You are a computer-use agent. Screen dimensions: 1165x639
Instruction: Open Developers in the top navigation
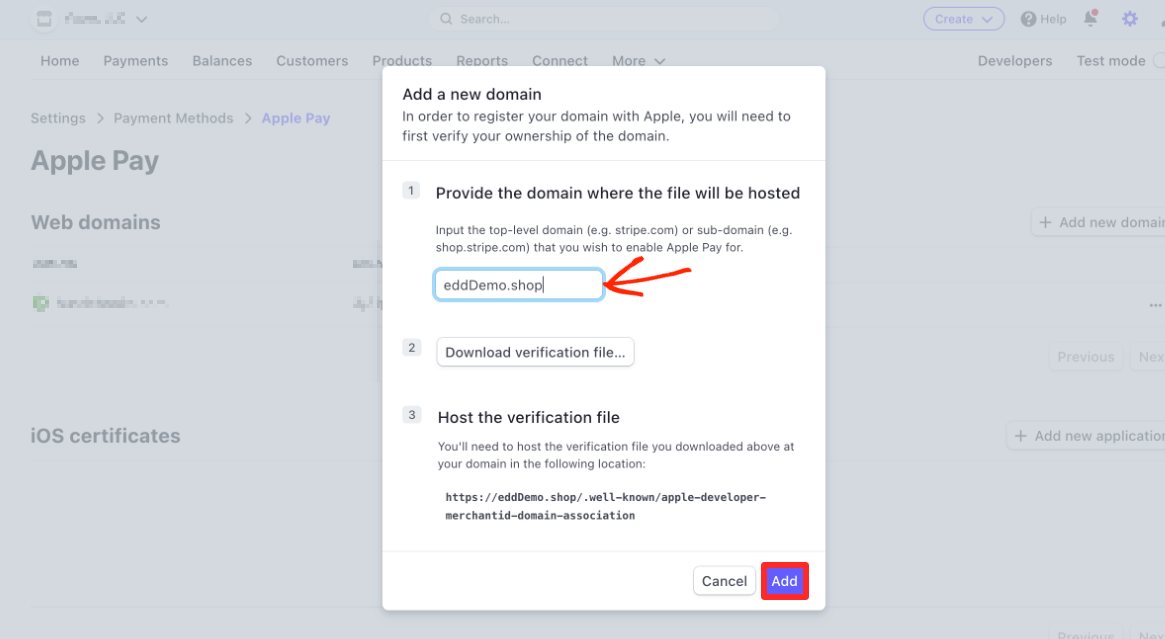1014,61
